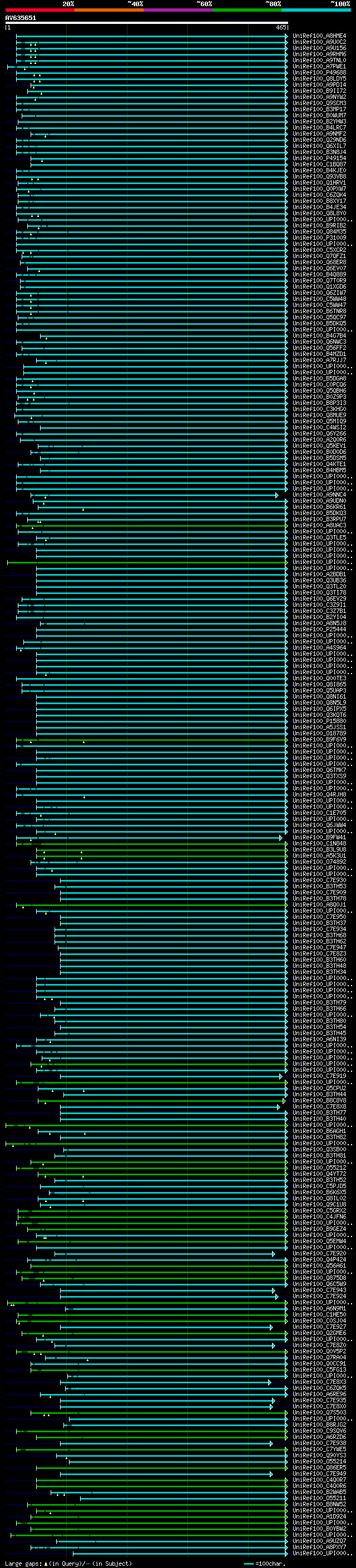Select the UniRef100_B9II72 label

click(x=319, y=91)
